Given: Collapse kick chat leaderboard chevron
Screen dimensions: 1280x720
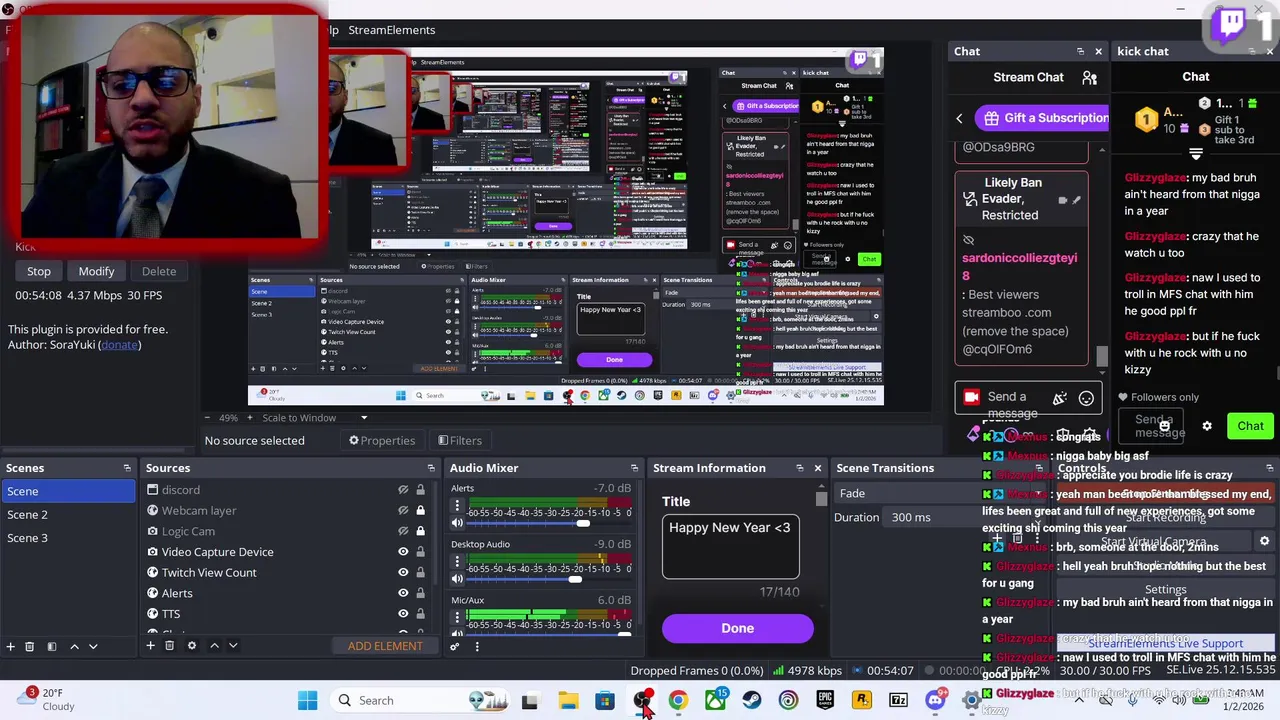Looking at the screenshot, I should click(1195, 155).
